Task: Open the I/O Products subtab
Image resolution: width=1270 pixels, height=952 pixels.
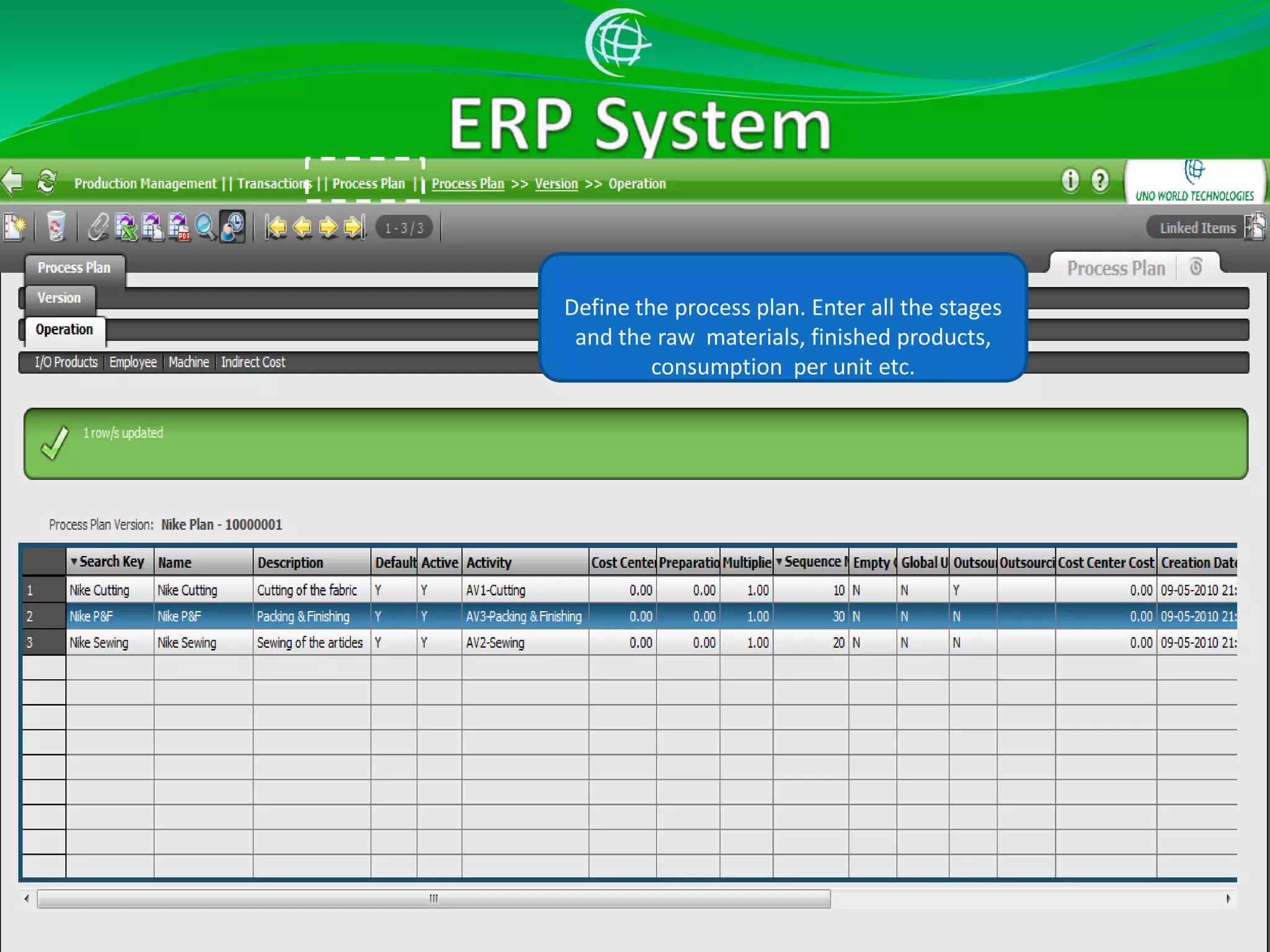Action: tap(66, 362)
